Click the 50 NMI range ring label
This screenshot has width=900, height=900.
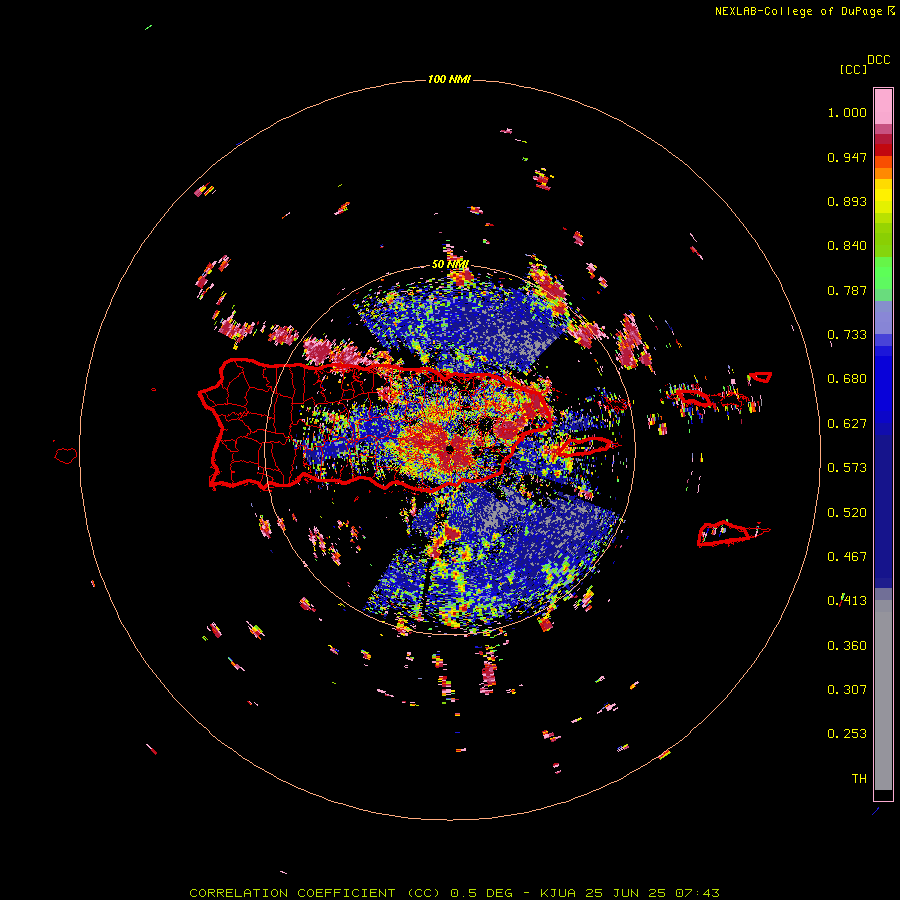(x=450, y=265)
